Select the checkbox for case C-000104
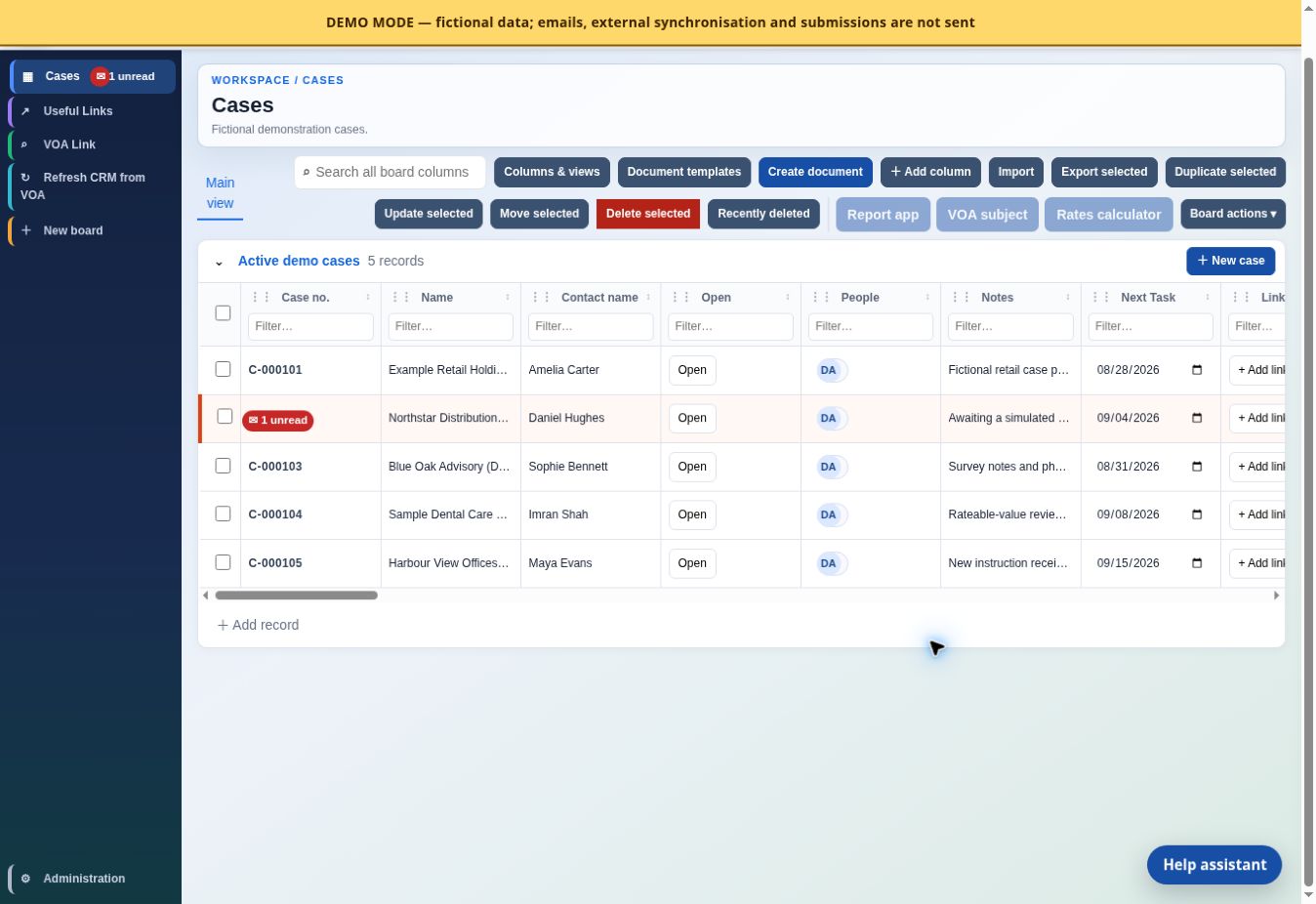Image resolution: width=1316 pixels, height=904 pixels. pyautogui.click(x=223, y=514)
